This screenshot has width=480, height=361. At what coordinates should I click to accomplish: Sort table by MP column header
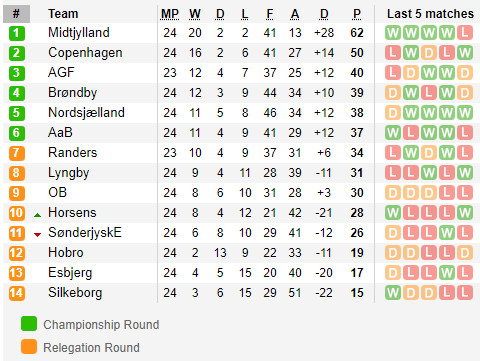point(170,14)
